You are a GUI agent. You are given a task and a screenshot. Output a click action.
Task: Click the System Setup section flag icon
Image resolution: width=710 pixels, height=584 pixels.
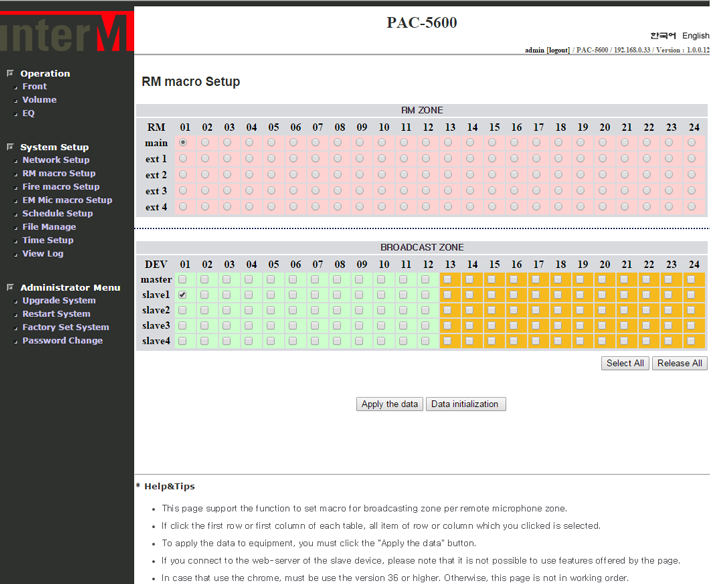pyautogui.click(x=10, y=147)
